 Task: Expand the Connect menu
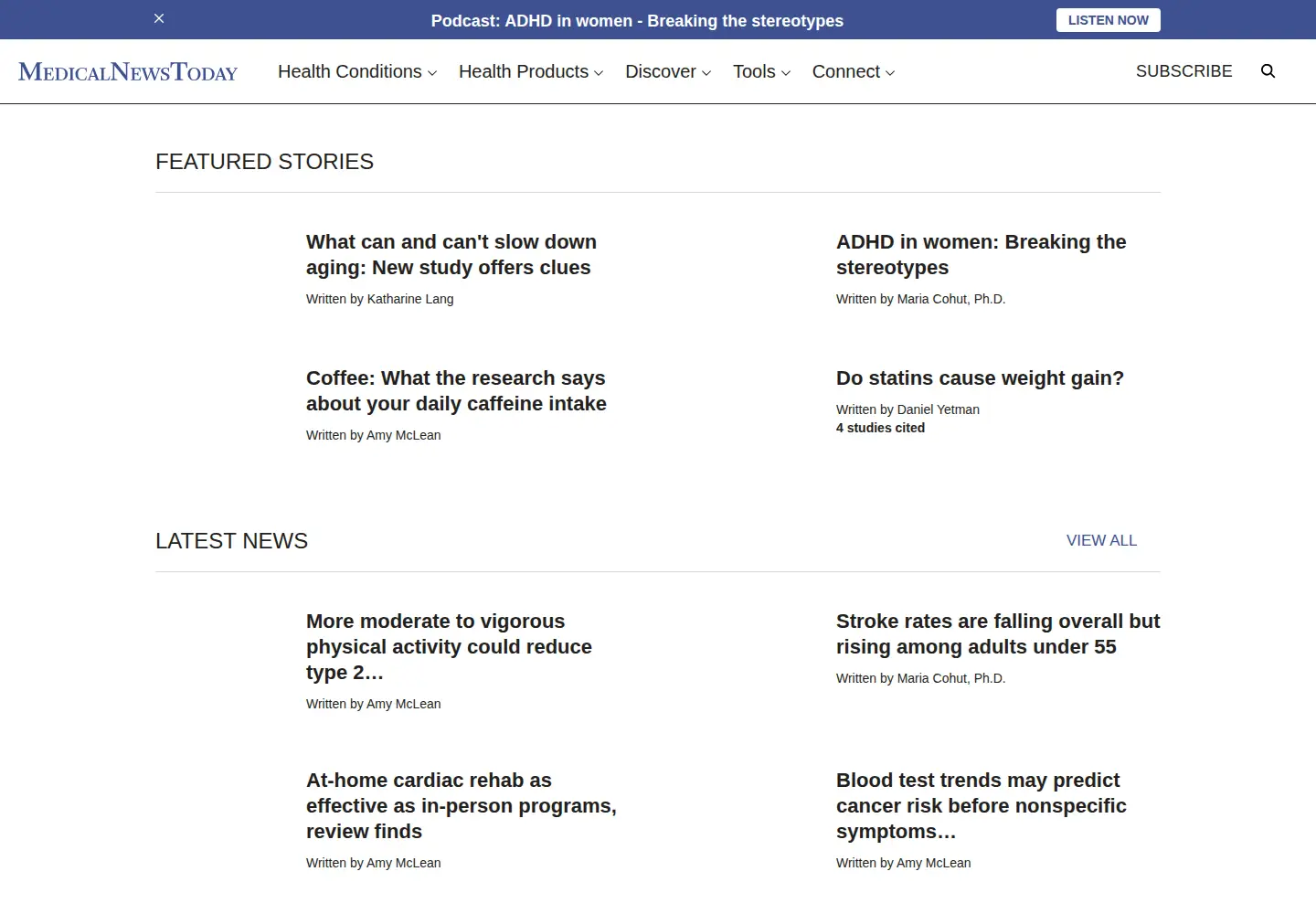coord(854,71)
